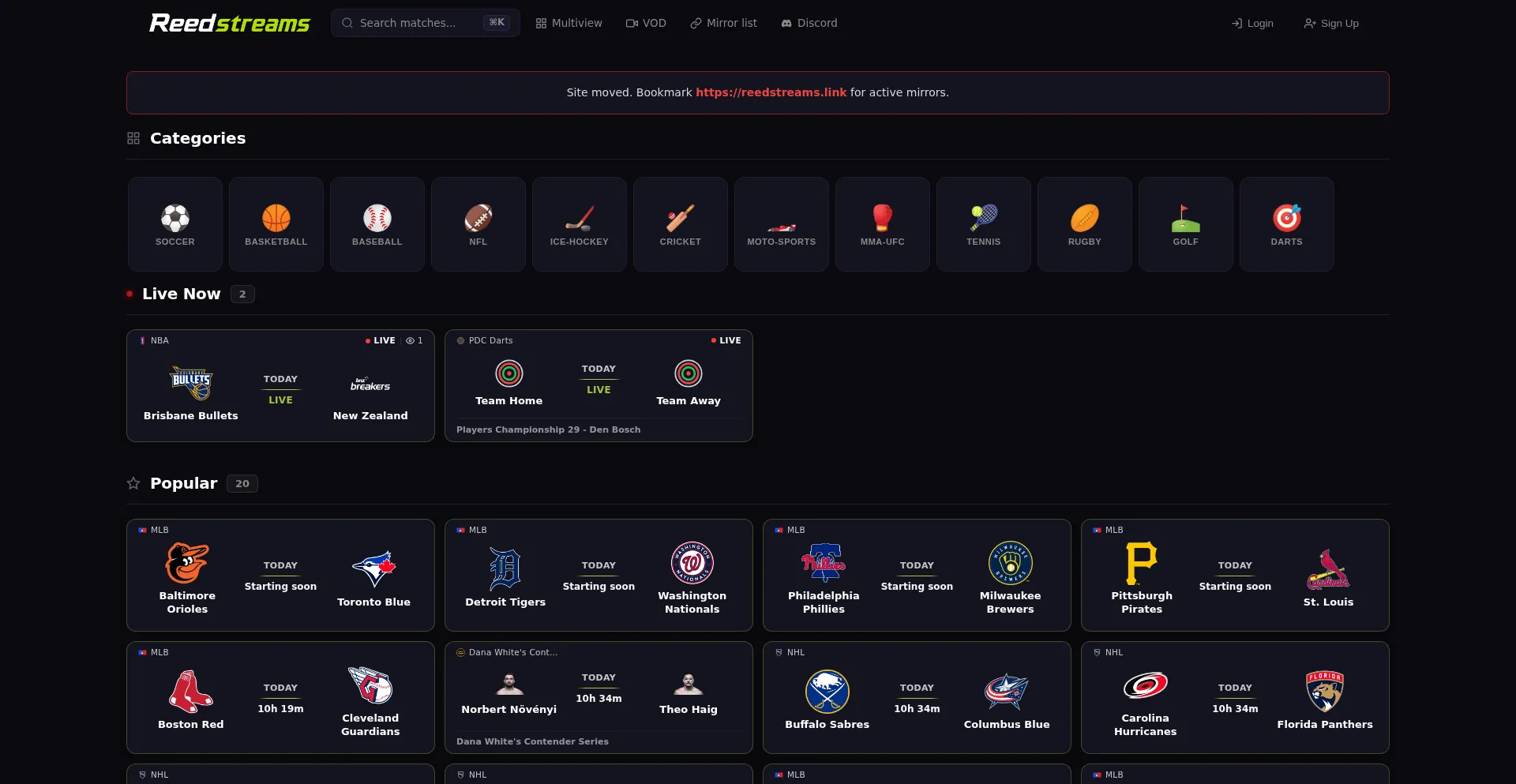Viewport: 1516px width, 784px height.
Task: Open the VOD page
Action: tap(647, 23)
